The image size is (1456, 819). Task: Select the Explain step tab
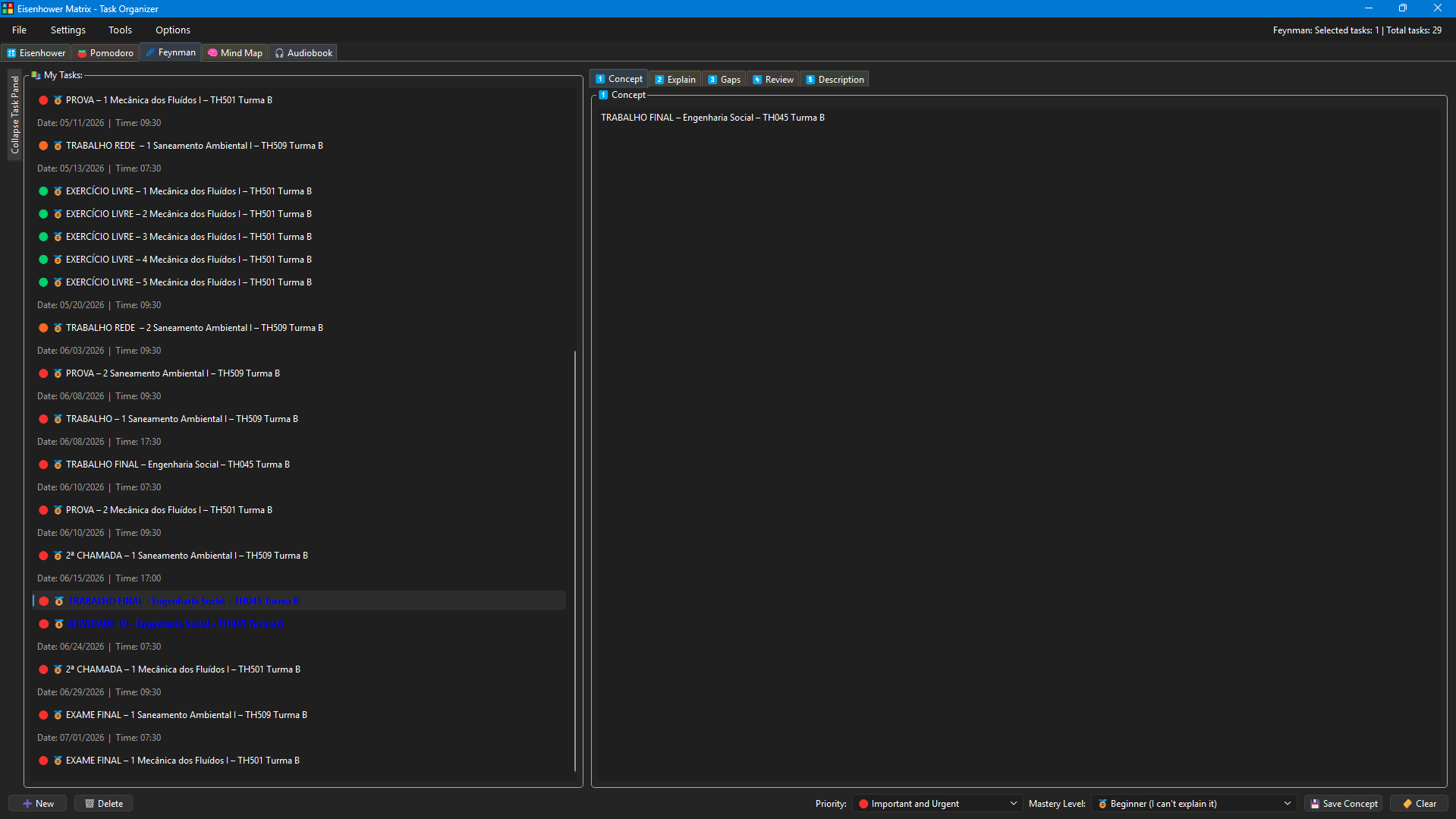[x=675, y=80]
